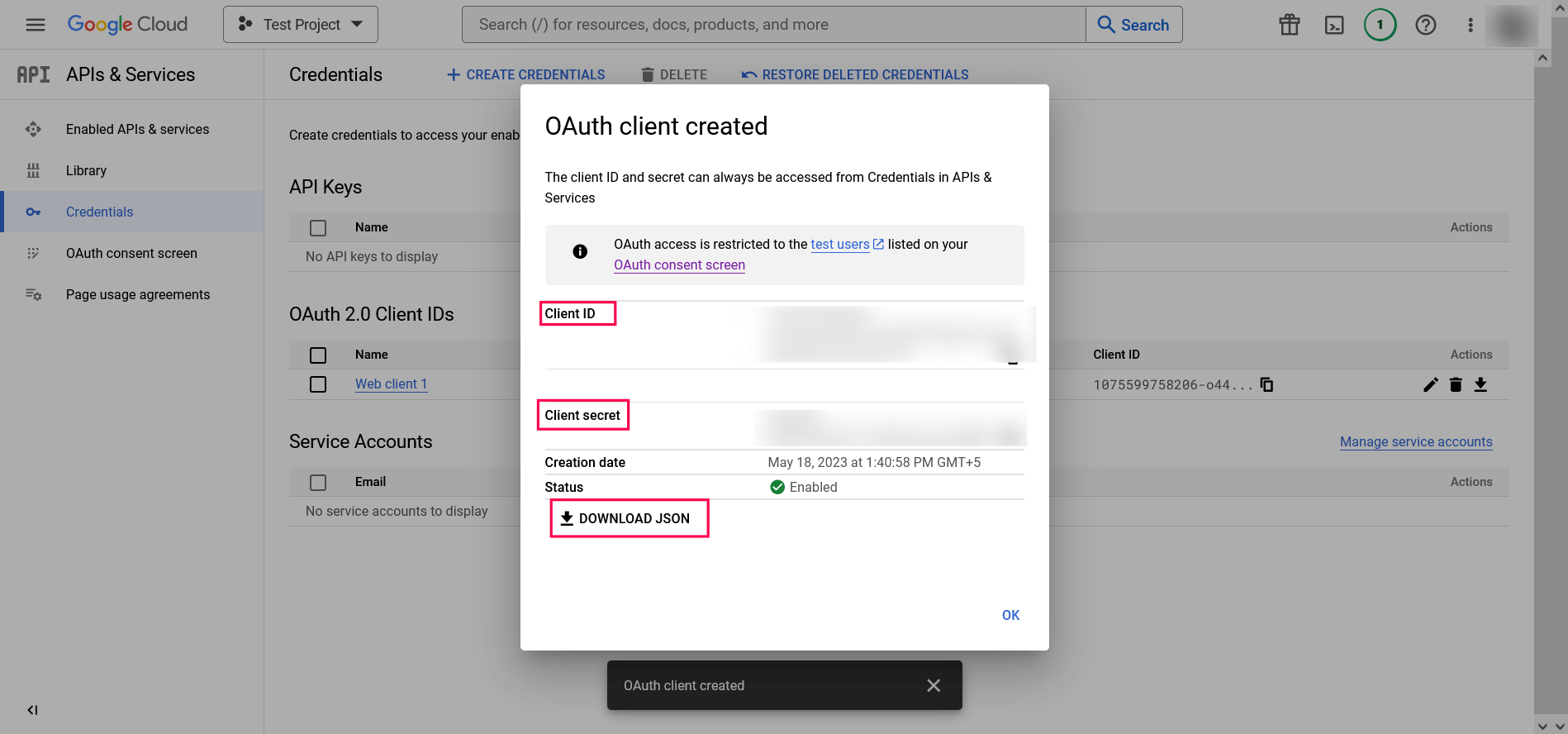Collapse the left navigation side panel
Image resolution: width=1568 pixels, height=734 pixels.
point(32,710)
